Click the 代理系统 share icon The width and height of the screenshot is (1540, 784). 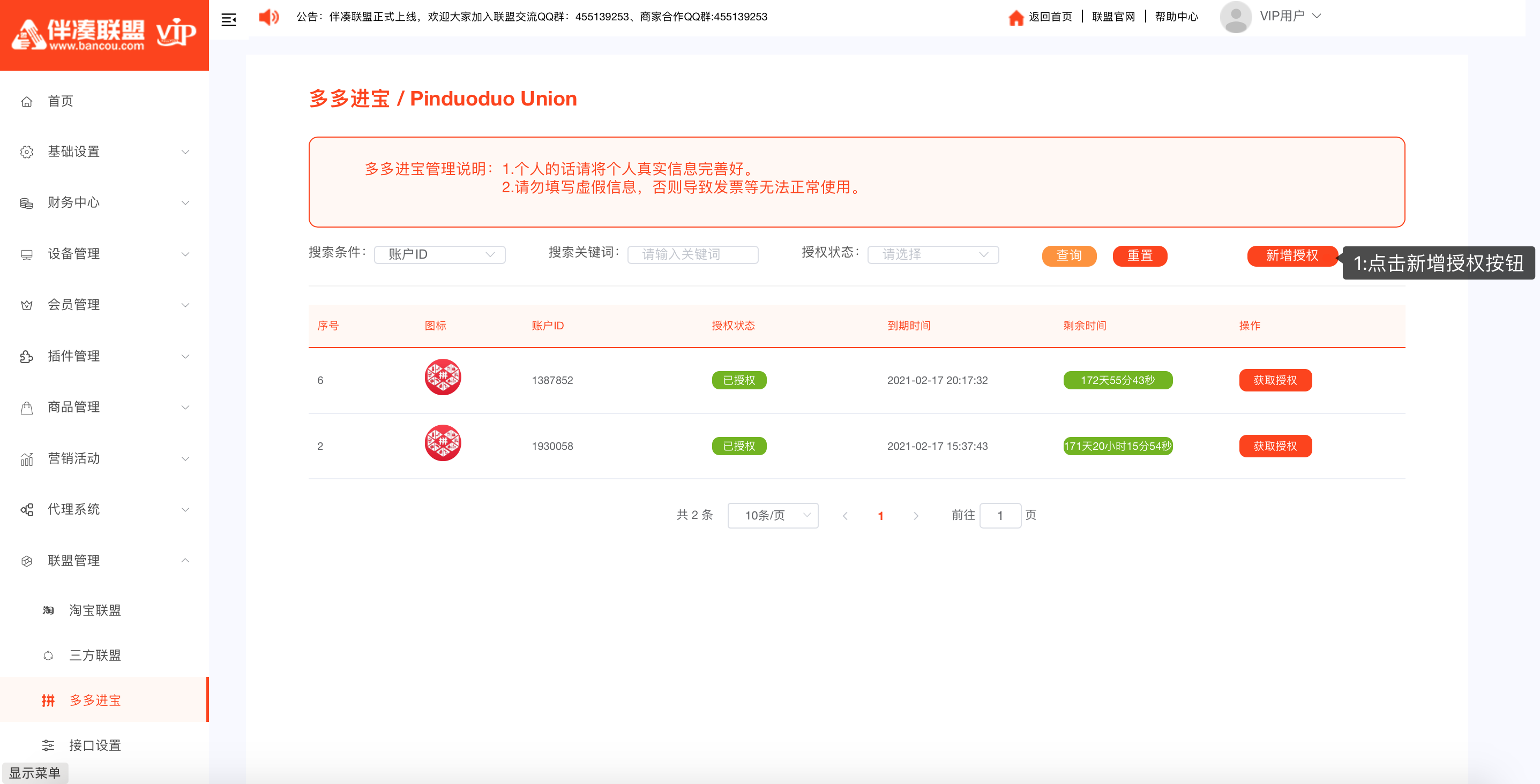[26, 509]
